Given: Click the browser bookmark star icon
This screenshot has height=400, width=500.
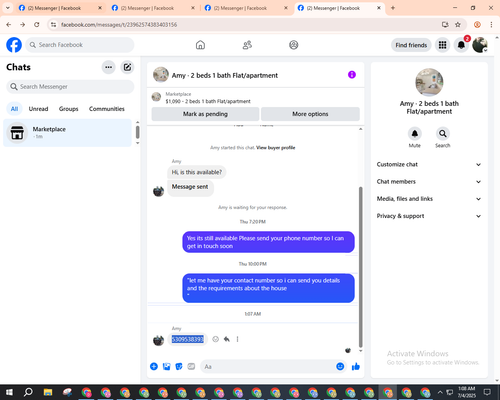Looking at the screenshot, I should tap(458, 25).
